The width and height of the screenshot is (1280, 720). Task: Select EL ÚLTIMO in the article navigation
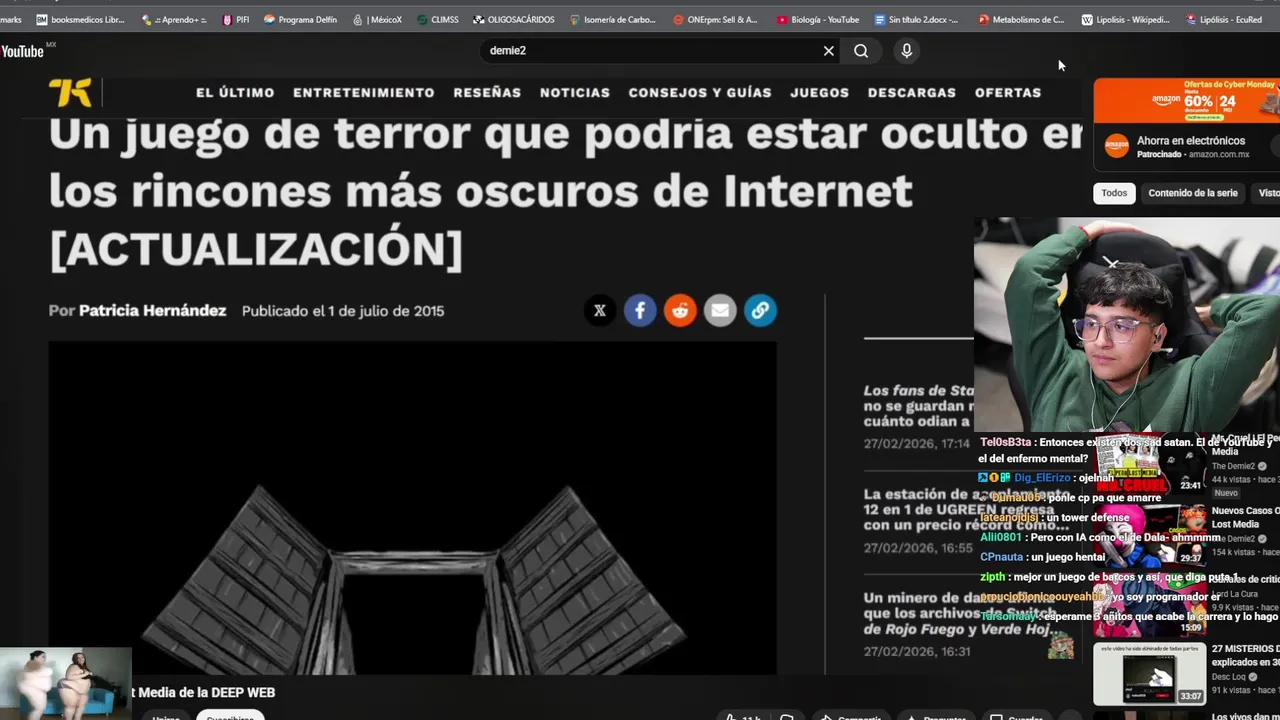[x=235, y=92]
